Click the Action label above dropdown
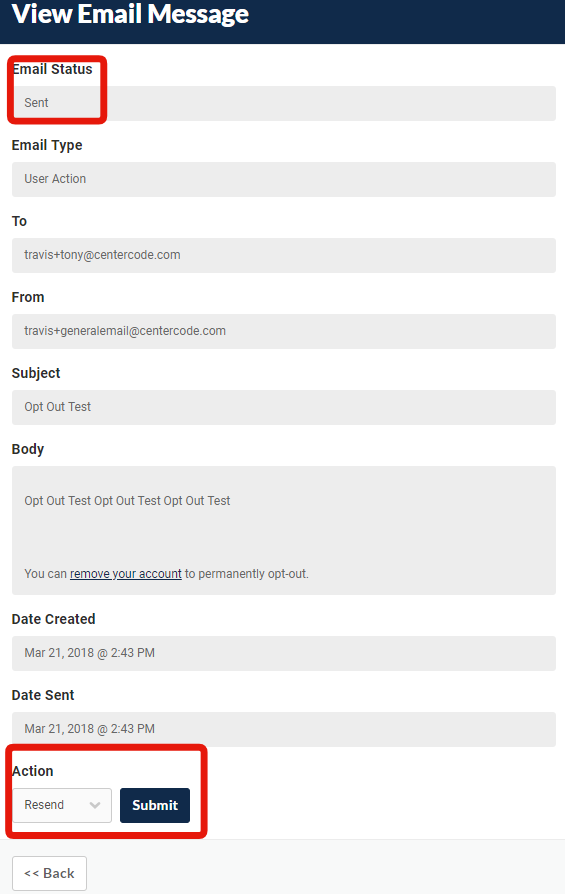Viewport: 565px width, 894px height. click(32, 771)
